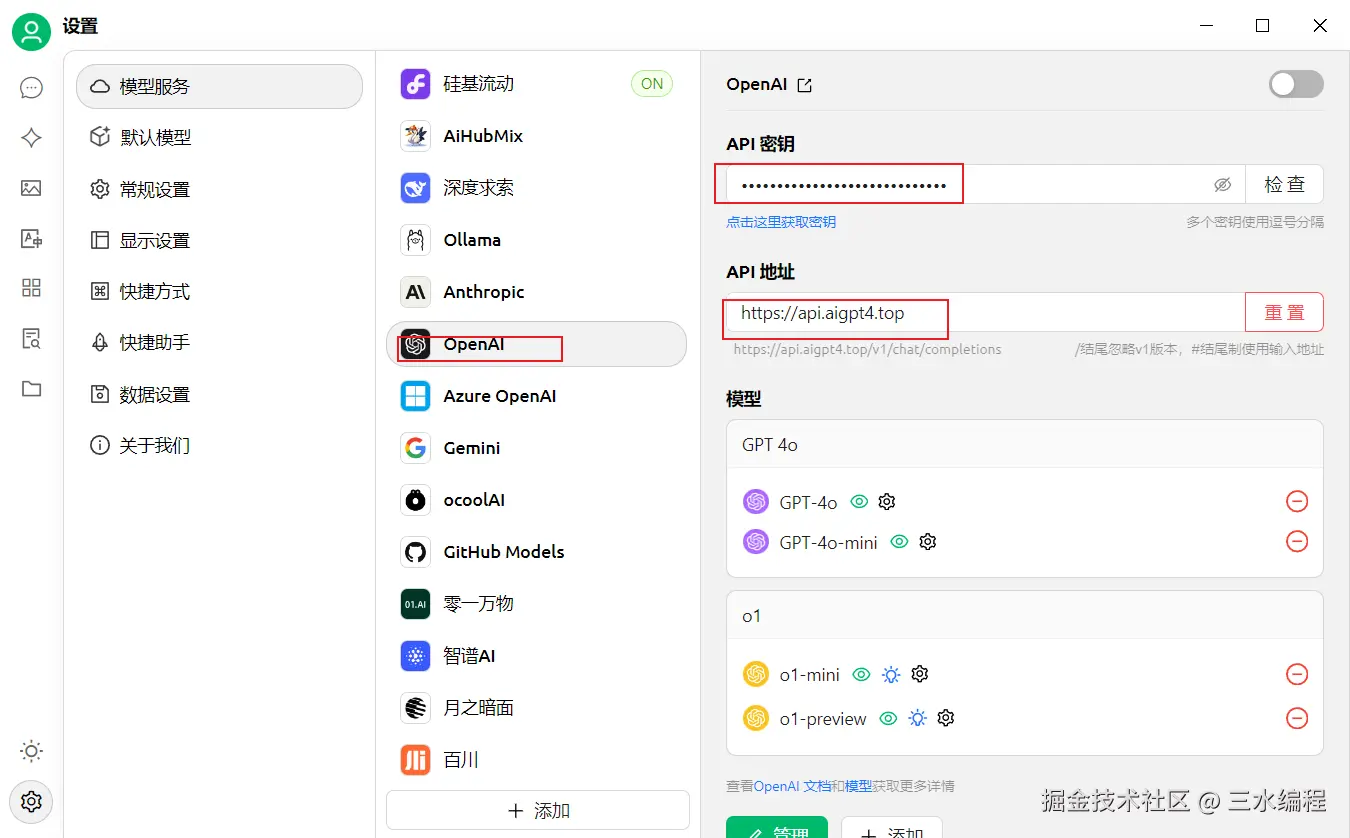This screenshot has width=1350, height=838.
Task: Select the 百川 provider
Action: (x=536, y=760)
